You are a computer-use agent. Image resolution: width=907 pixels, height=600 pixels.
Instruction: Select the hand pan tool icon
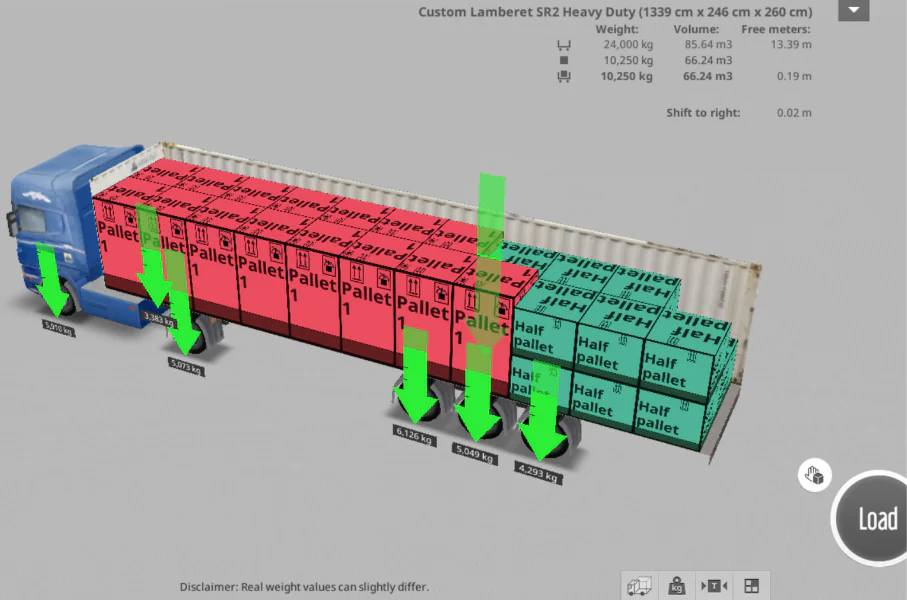pos(813,474)
